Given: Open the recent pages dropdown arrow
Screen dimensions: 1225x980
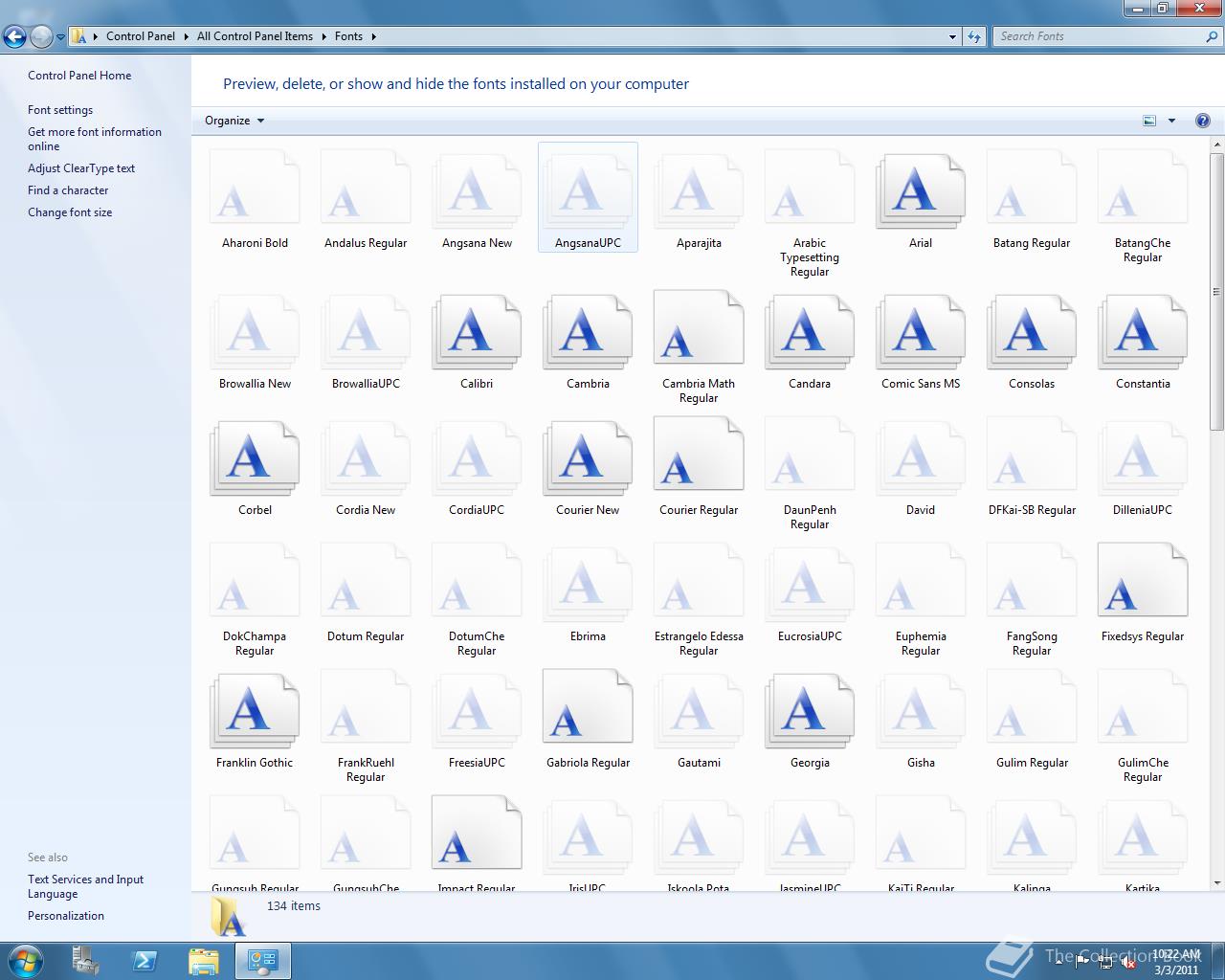Looking at the screenshot, I should click(60, 37).
